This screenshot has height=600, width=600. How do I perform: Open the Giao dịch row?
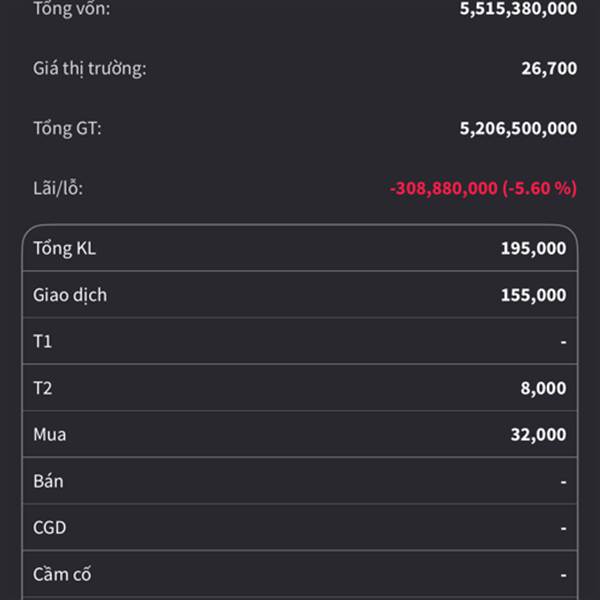tap(70, 295)
